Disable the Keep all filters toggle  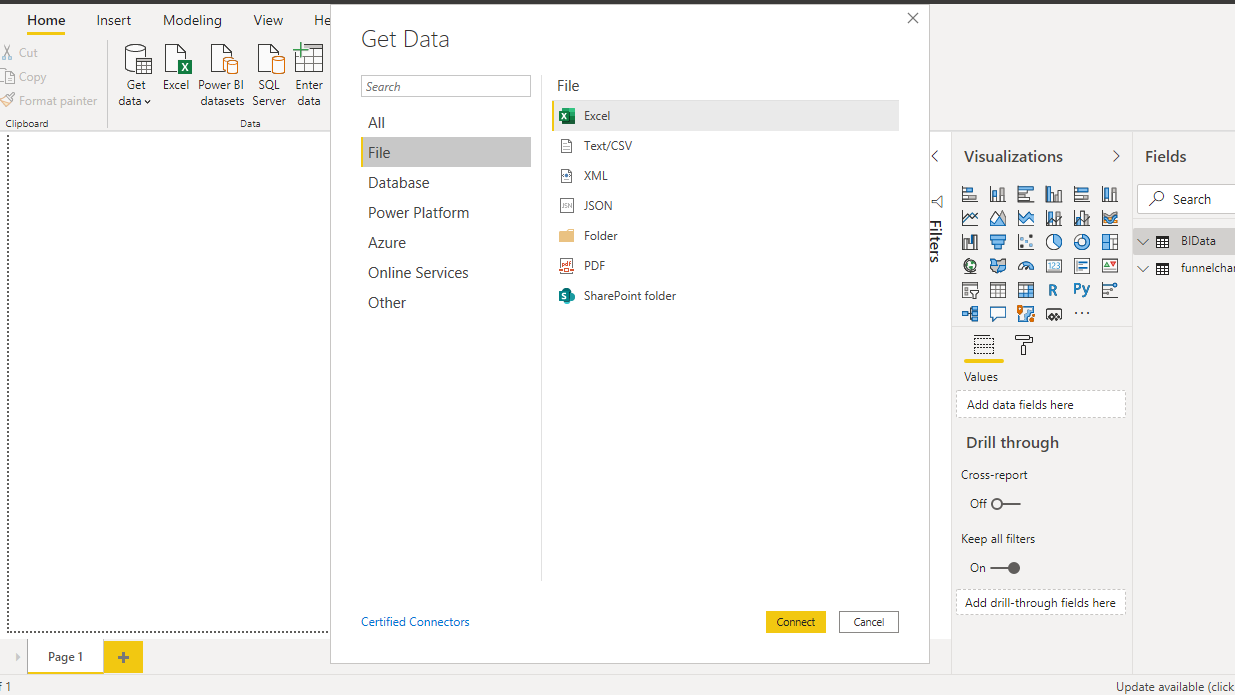(1004, 568)
